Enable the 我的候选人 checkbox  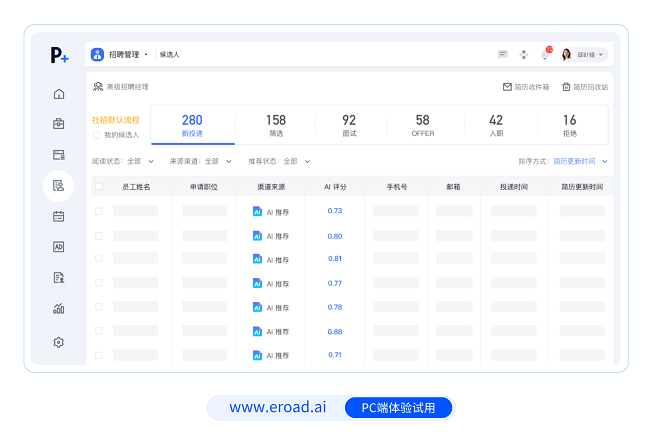pos(96,135)
